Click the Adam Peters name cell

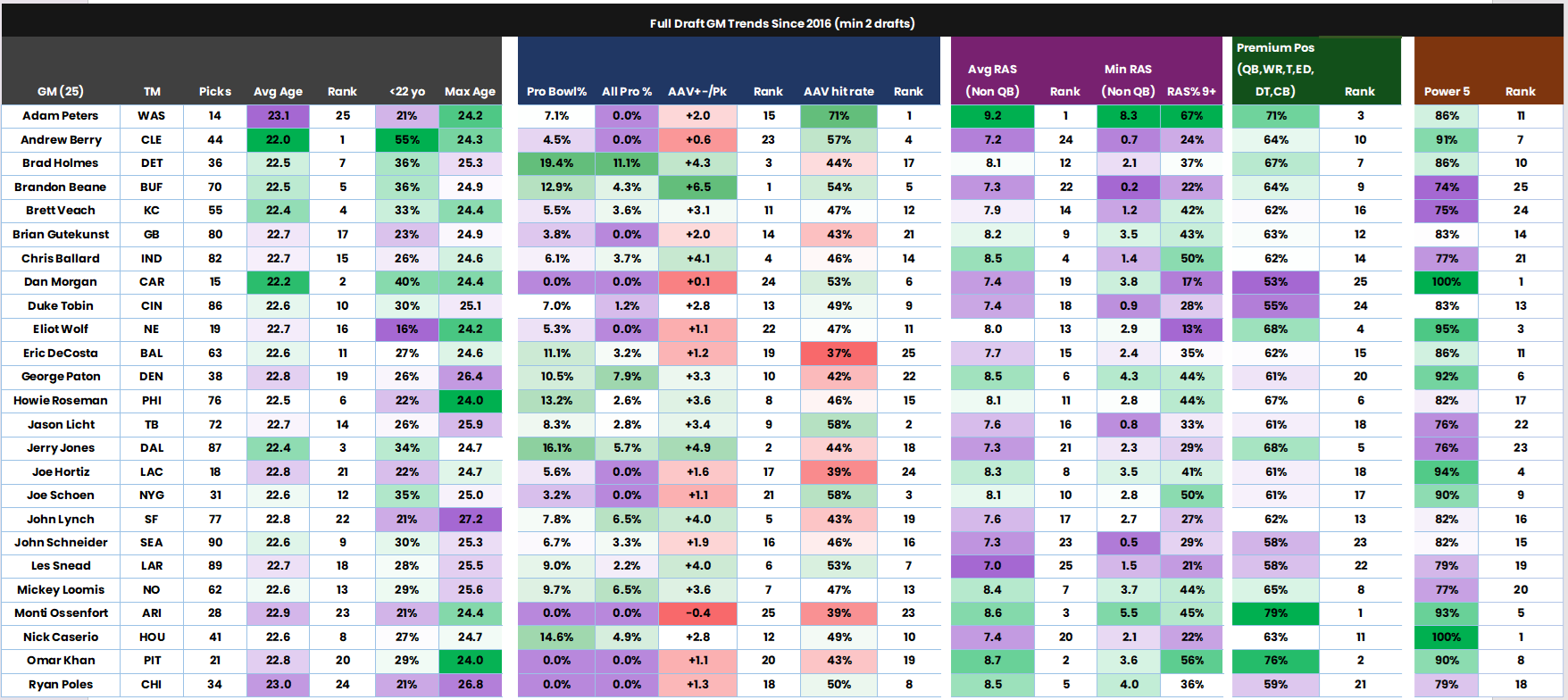61,115
